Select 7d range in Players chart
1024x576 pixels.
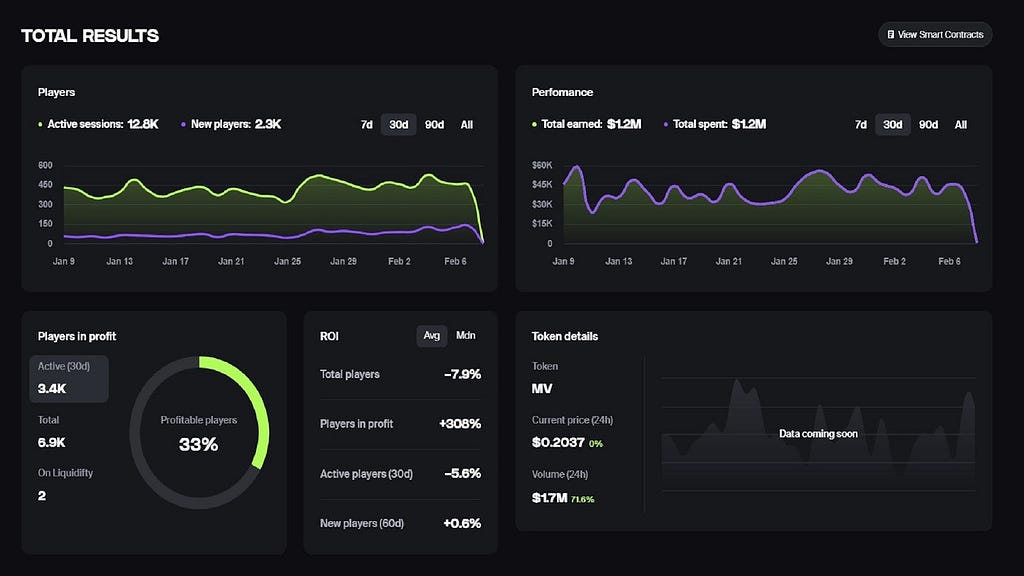pos(366,124)
